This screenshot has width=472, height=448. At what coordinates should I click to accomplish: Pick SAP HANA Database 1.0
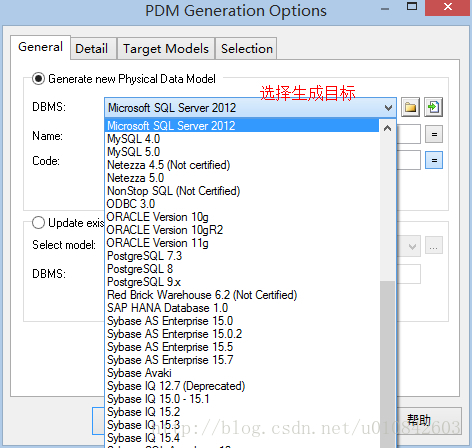tap(242, 308)
